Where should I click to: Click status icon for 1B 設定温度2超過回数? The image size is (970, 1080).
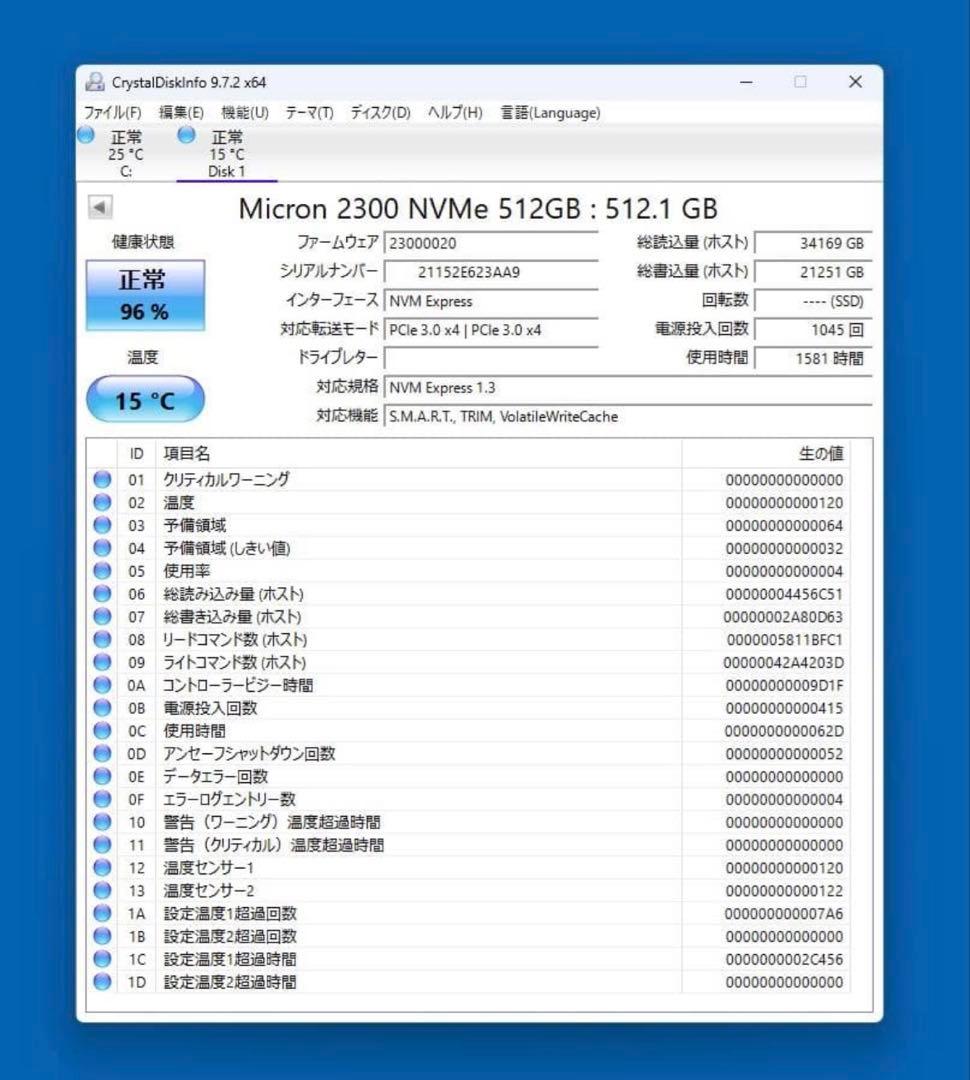pos(102,936)
